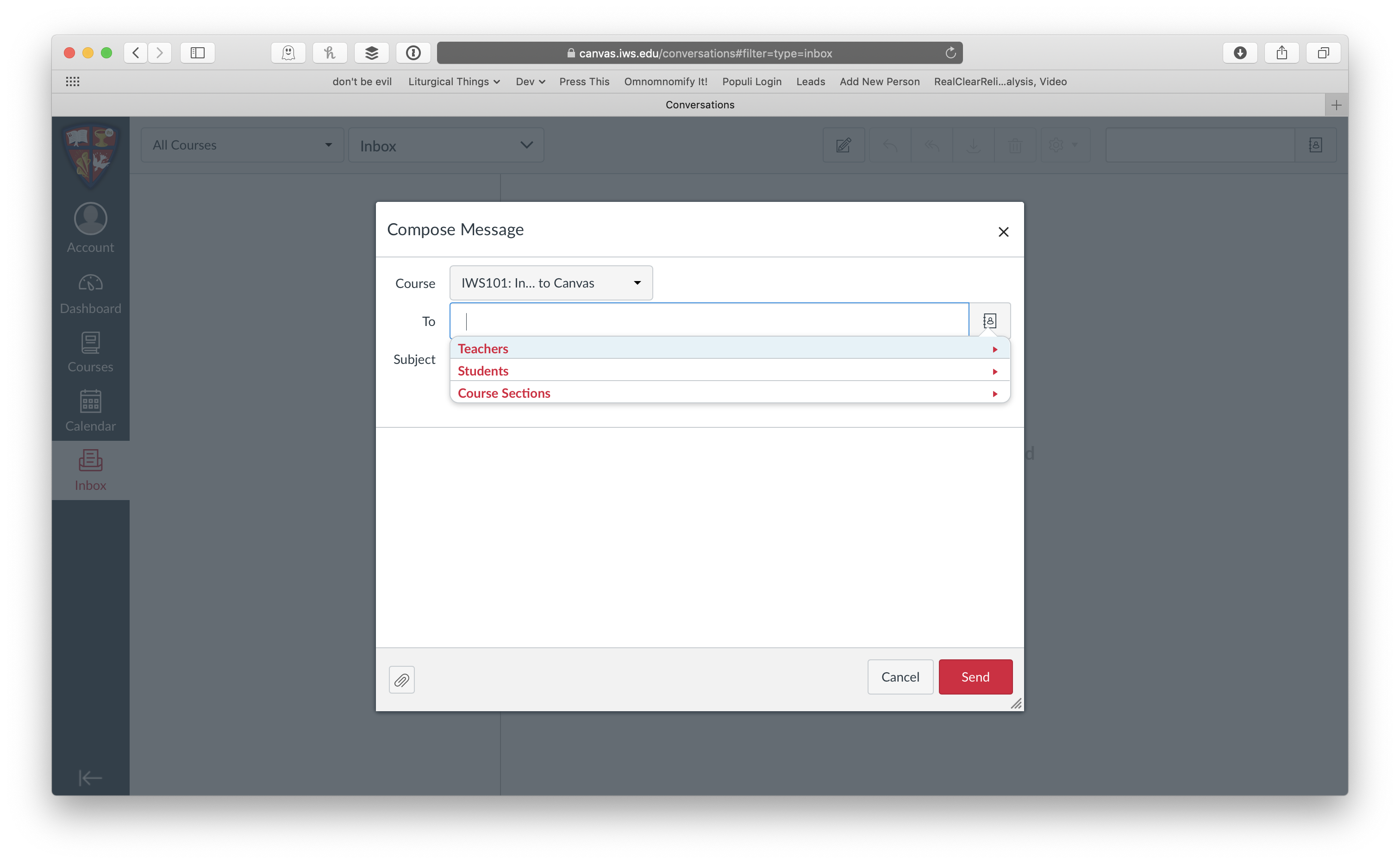This screenshot has width=1400, height=864.
Task: Open the All Courses filter dropdown
Action: (x=242, y=145)
